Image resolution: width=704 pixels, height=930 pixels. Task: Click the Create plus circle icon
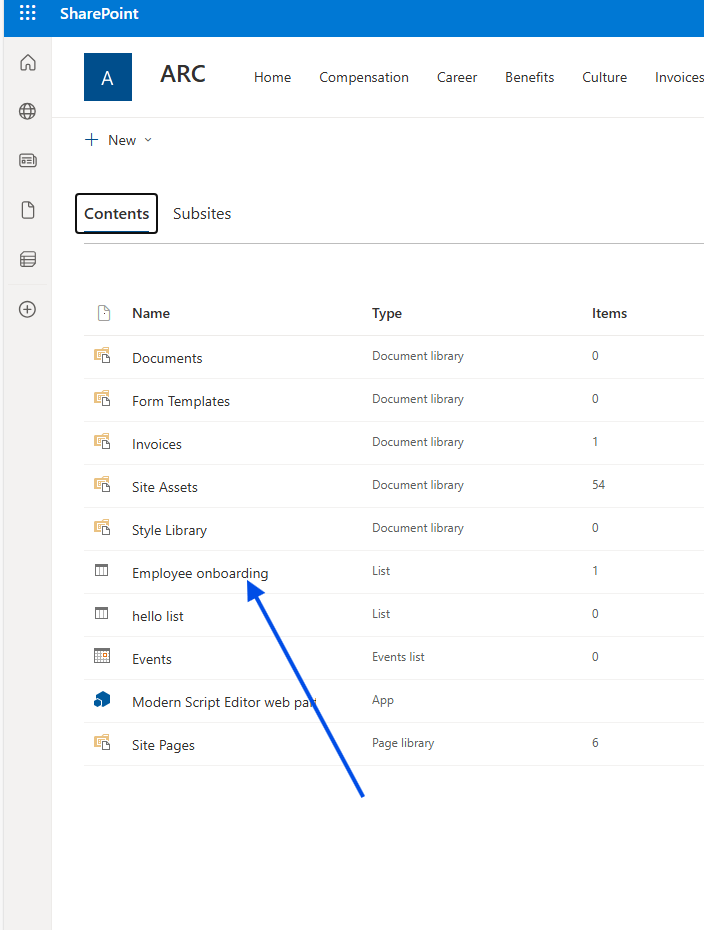[x=28, y=309]
